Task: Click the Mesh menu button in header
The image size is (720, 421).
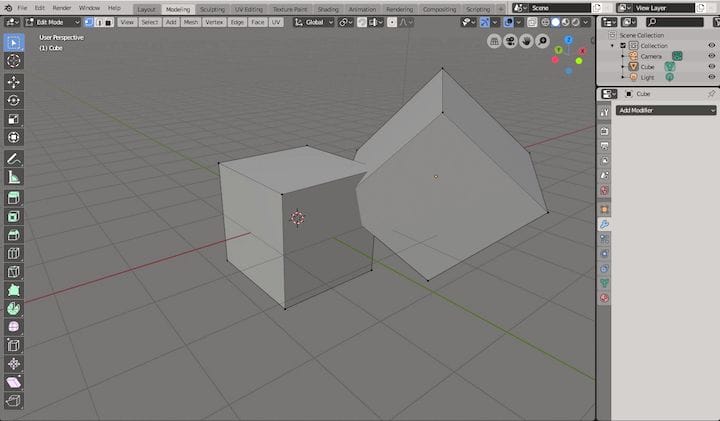Action: click(x=190, y=22)
